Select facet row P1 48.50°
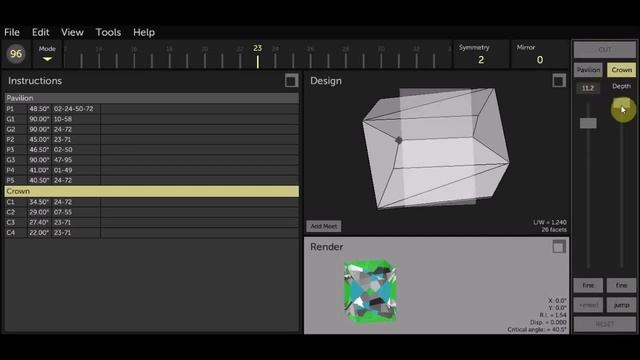640x360 pixels. pyautogui.click(x=151, y=109)
